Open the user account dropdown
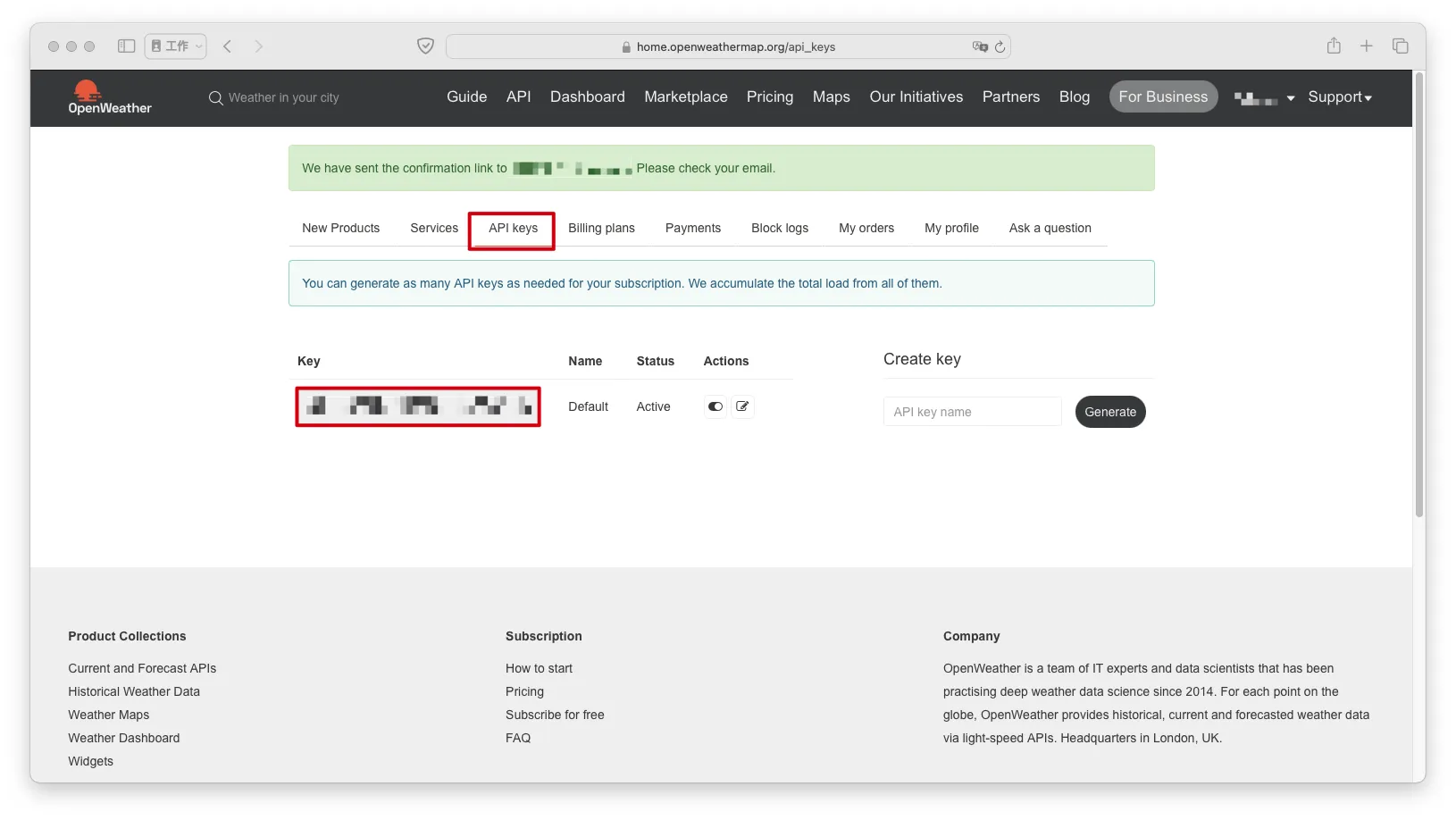The height and width of the screenshot is (820, 1456). 1264,98
